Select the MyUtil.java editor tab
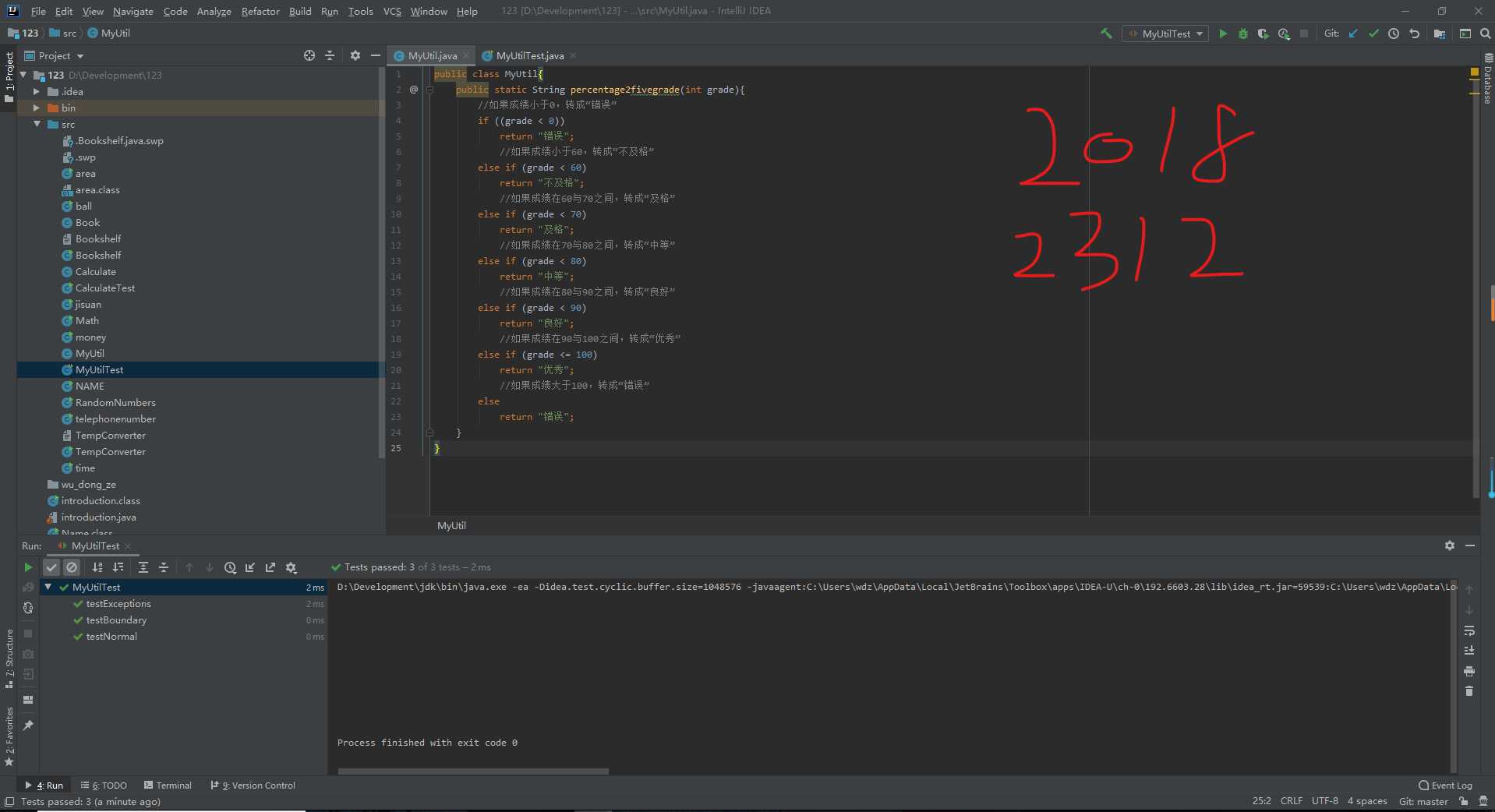The width and height of the screenshot is (1495, 812). [x=432, y=55]
